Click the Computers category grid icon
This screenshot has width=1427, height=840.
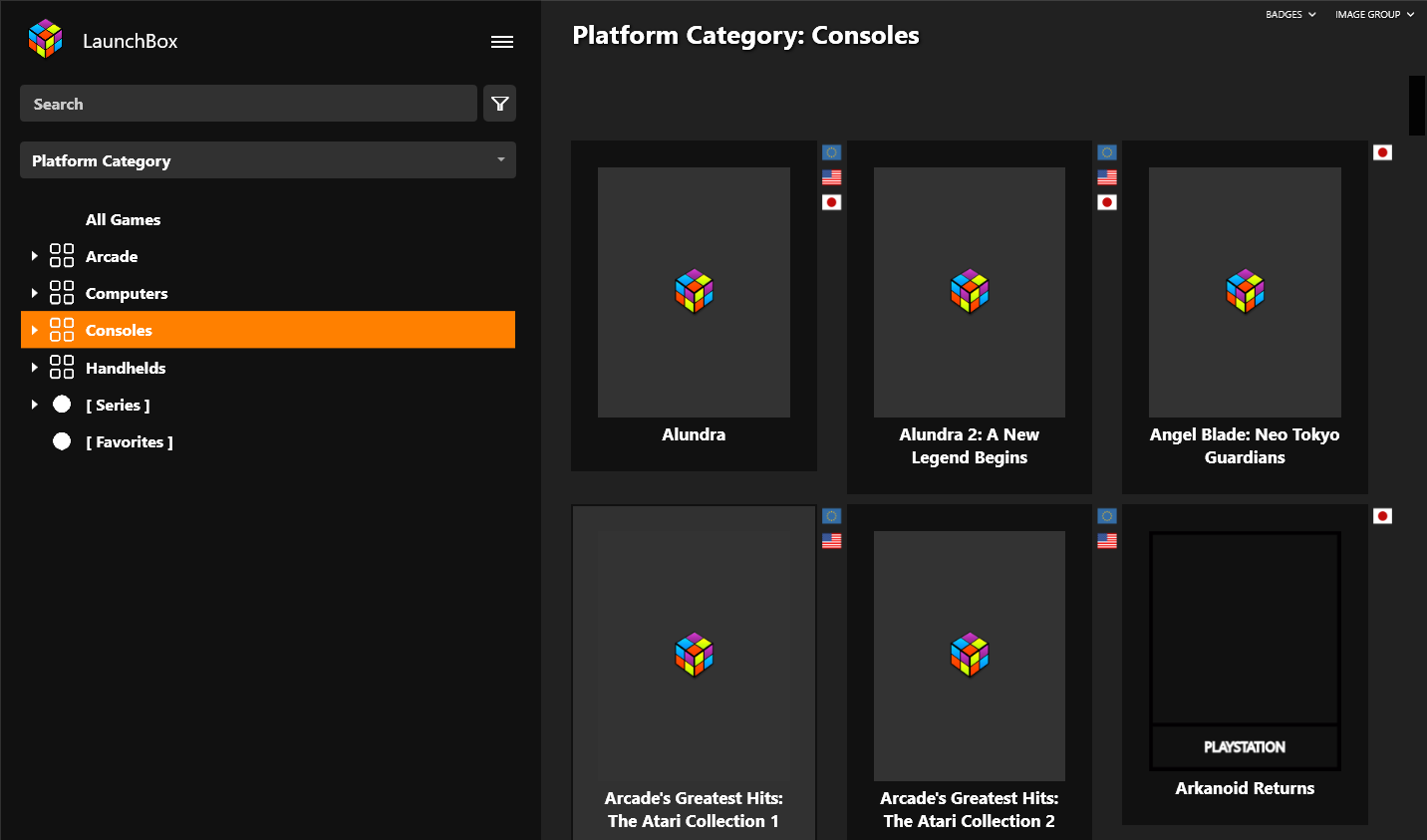point(62,293)
